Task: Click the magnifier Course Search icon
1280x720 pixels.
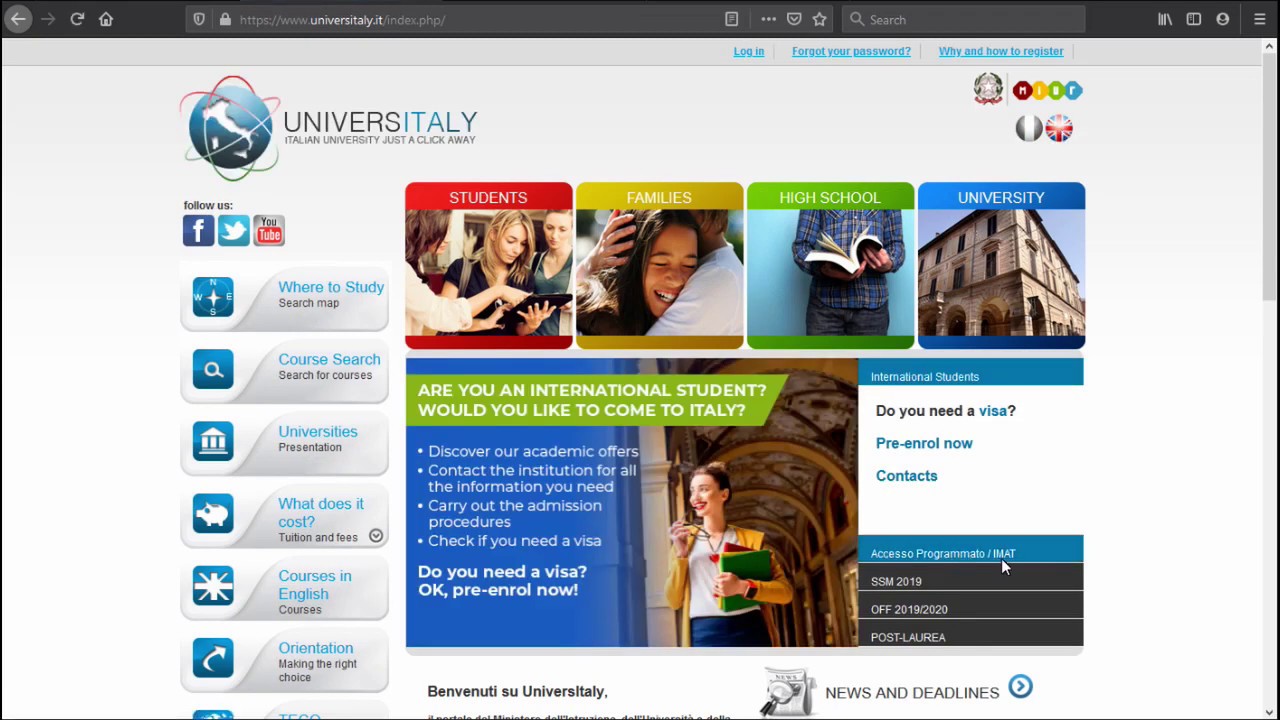Action: tap(213, 369)
